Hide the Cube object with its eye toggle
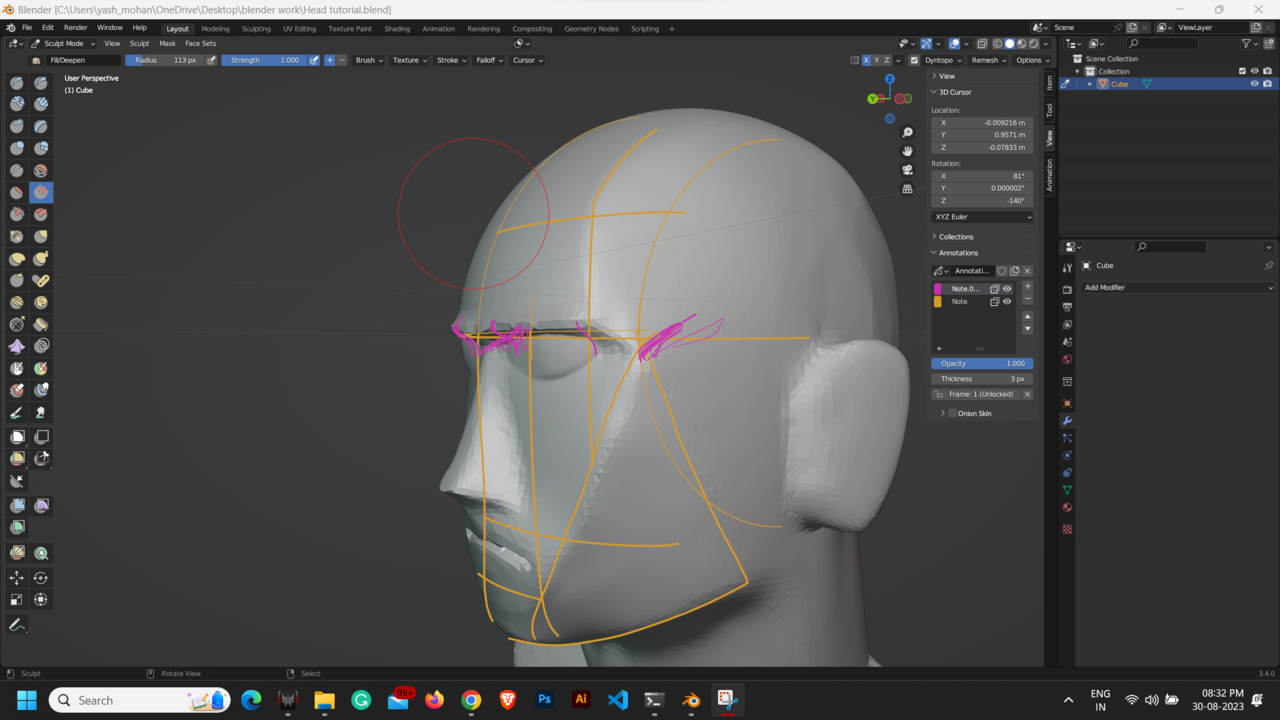Screen dimensions: 1280x720 tap(1253, 84)
